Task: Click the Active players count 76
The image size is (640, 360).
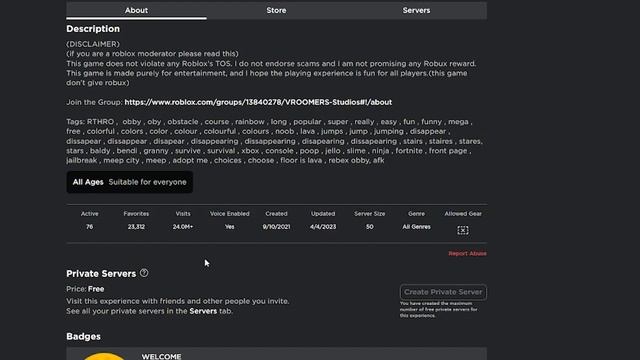Action: coord(89,227)
